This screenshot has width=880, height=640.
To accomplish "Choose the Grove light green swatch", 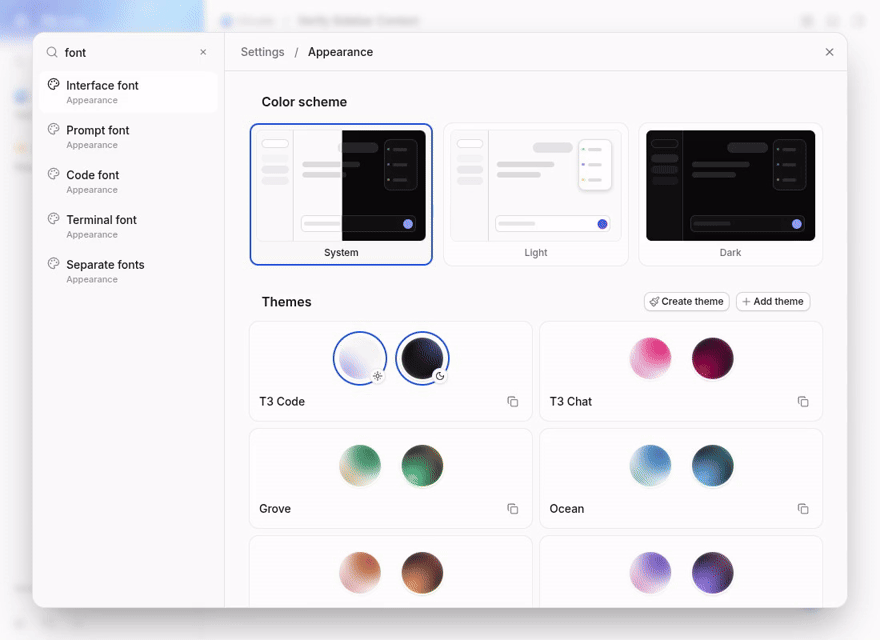I will pyautogui.click(x=360, y=465).
